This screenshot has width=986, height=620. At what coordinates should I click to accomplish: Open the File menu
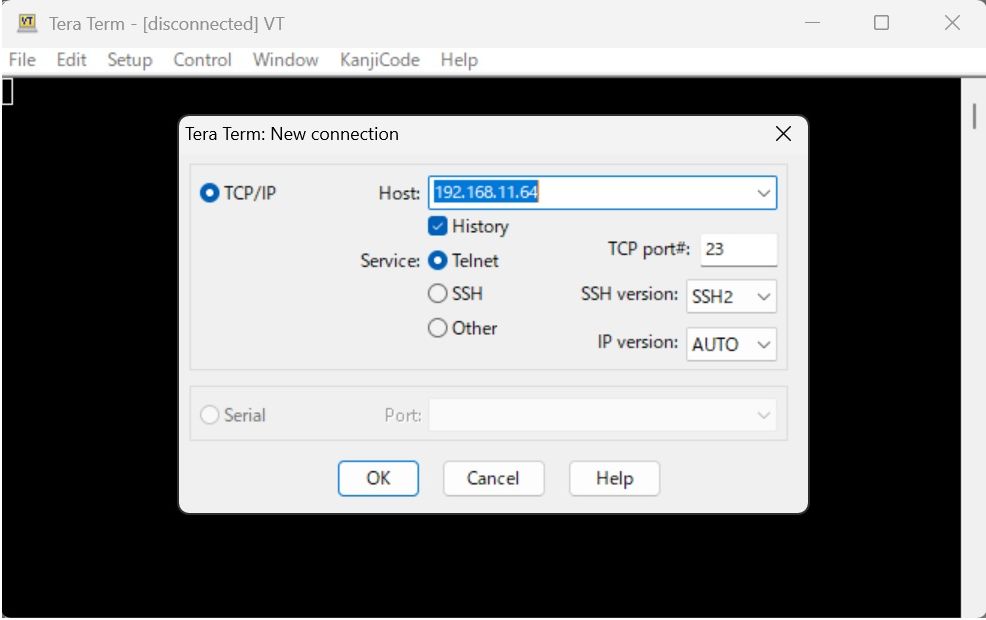click(x=22, y=60)
